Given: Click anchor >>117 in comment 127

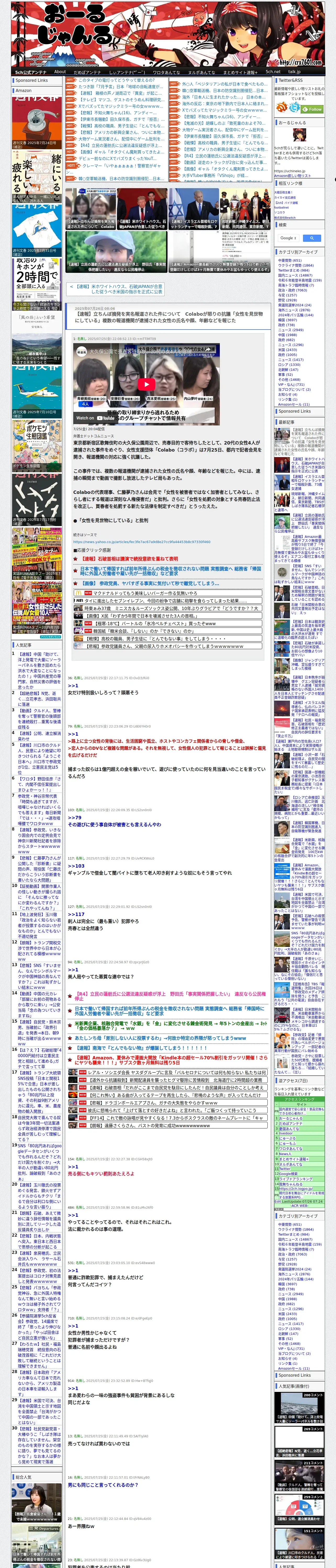Looking at the screenshot, I should 76,914.
